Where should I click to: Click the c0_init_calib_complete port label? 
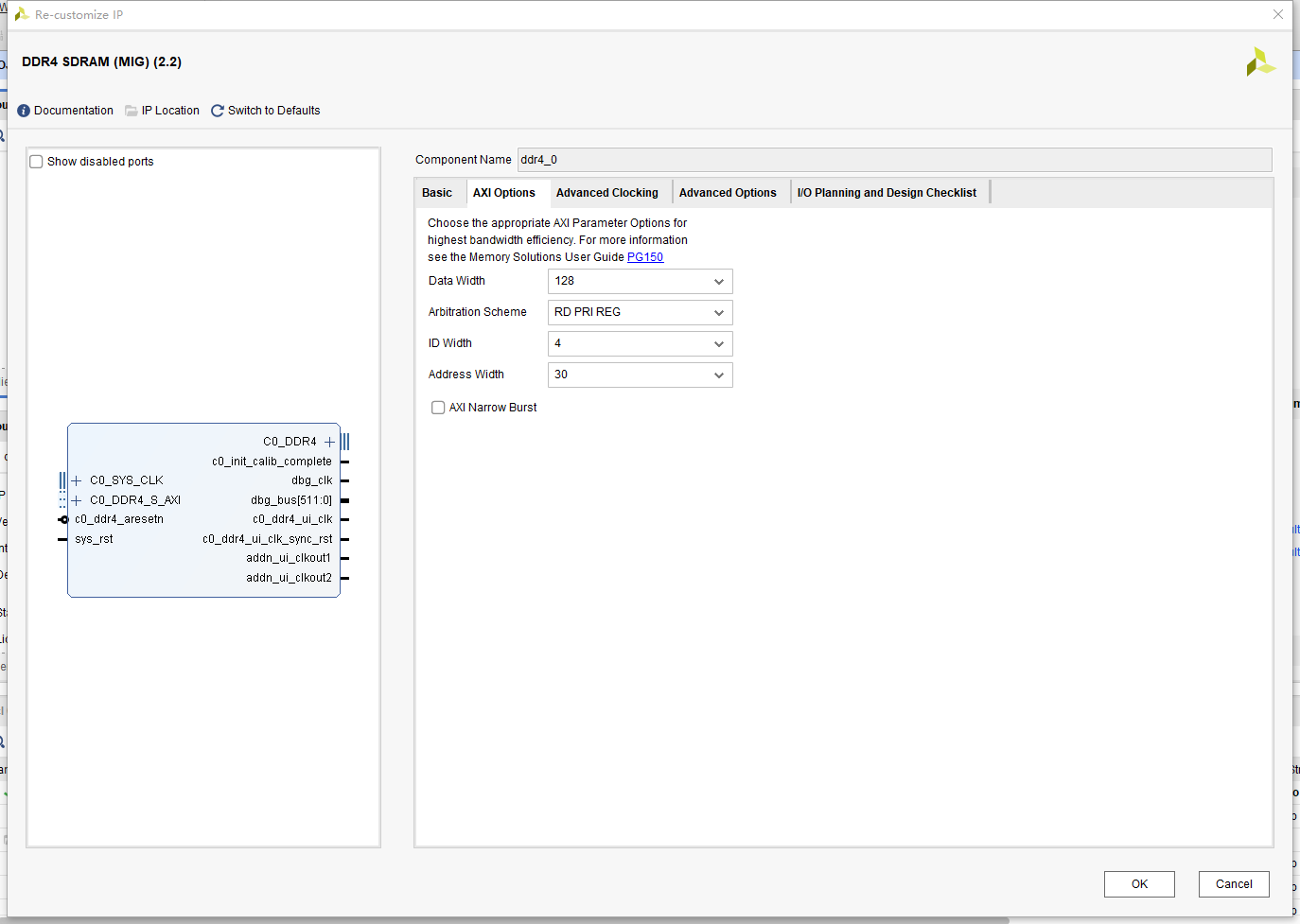coord(272,462)
